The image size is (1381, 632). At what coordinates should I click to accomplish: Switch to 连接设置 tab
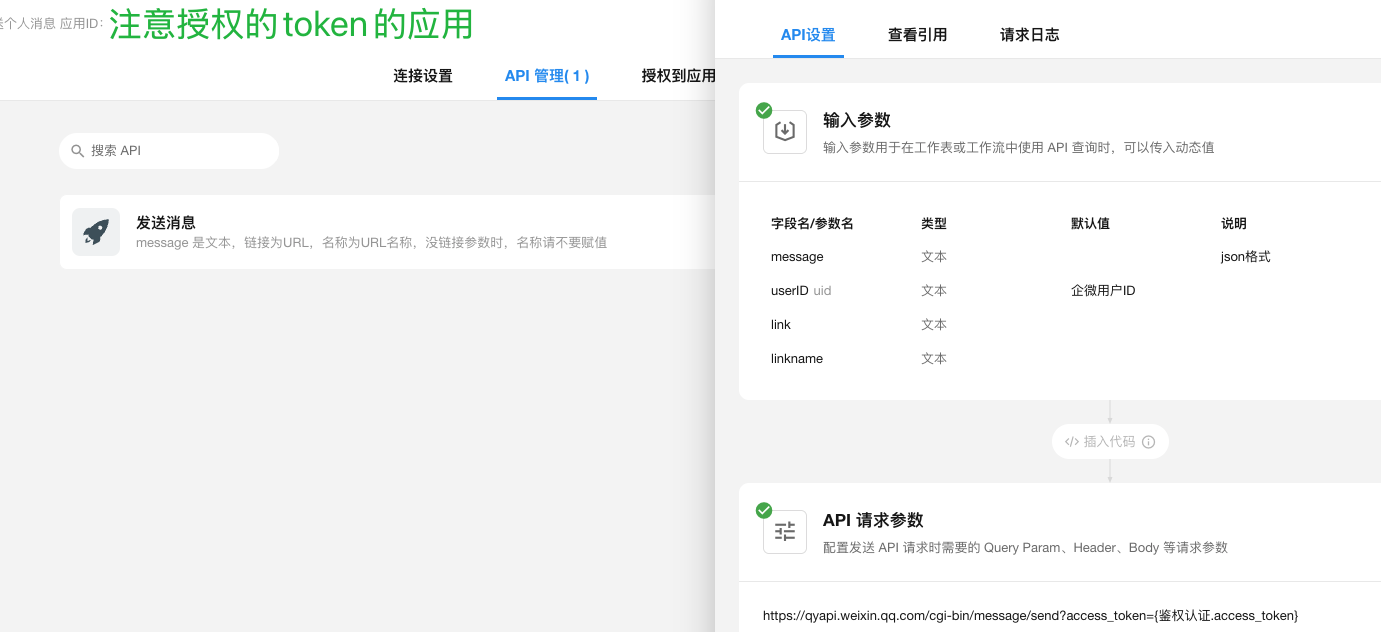tap(422, 76)
